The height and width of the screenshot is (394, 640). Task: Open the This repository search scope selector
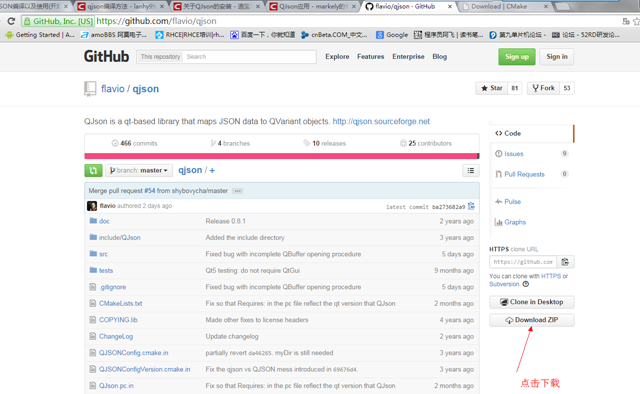coord(160,57)
